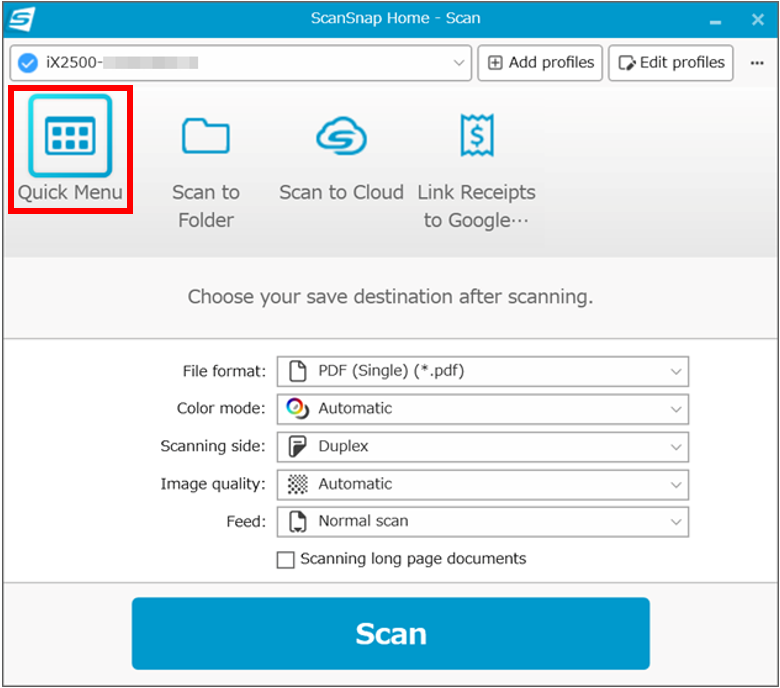Click the ScanSnap logo in title bar
The image size is (780, 688).
22,19
